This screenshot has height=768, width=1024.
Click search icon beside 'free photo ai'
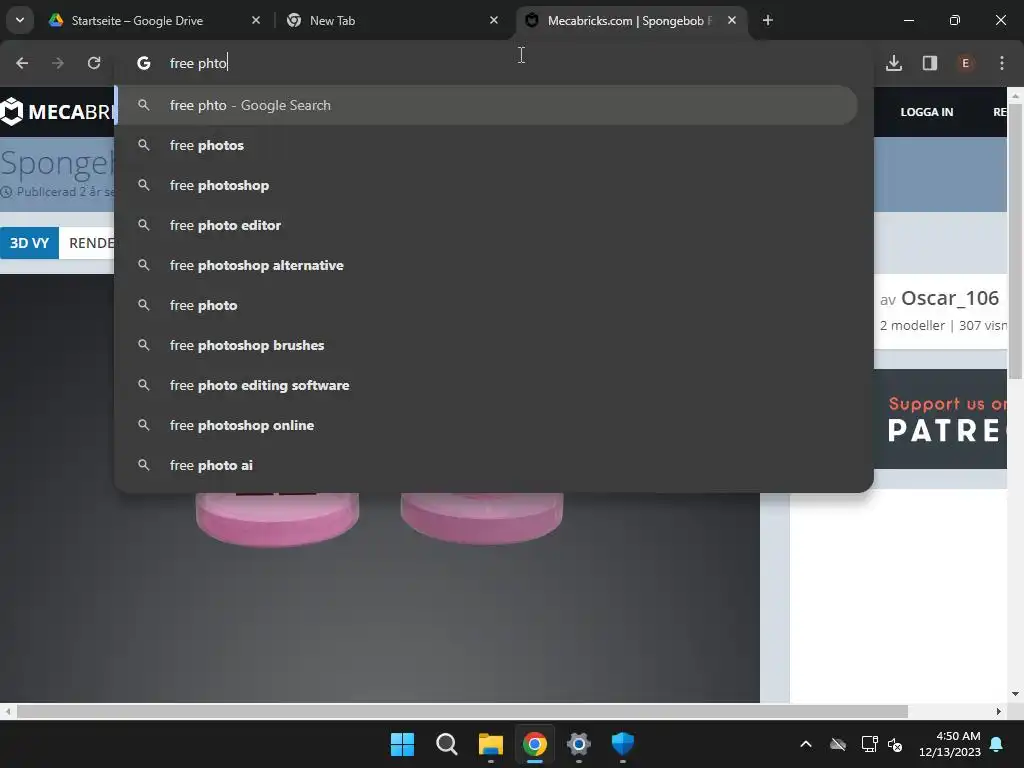[x=144, y=465]
